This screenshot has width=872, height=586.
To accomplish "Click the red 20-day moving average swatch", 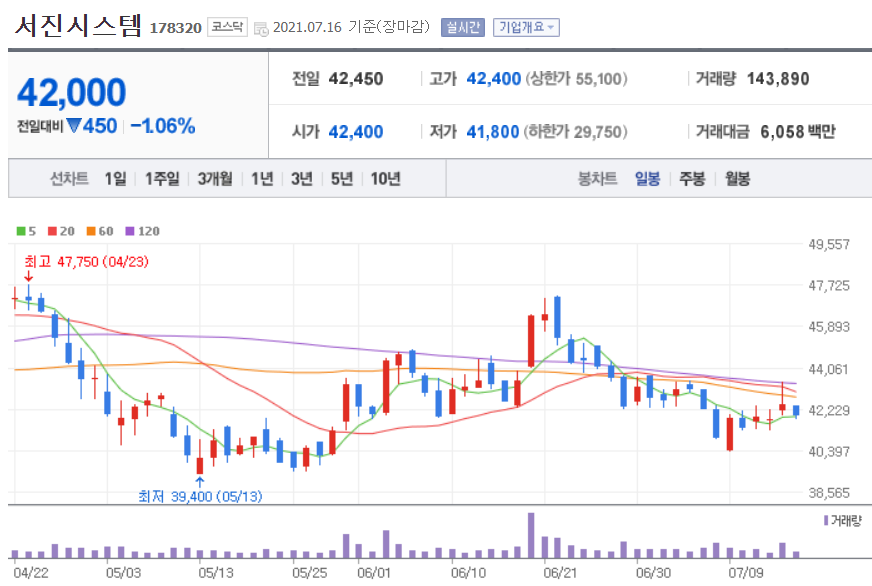I will click(52, 231).
